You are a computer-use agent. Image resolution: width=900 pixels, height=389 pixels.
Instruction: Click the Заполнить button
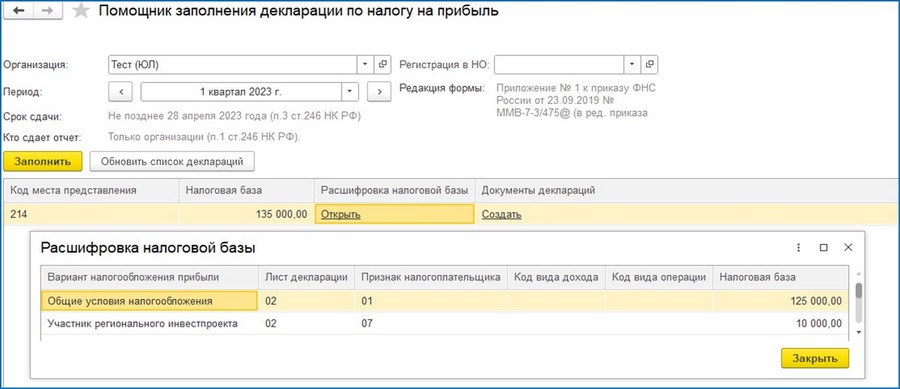pos(43,161)
